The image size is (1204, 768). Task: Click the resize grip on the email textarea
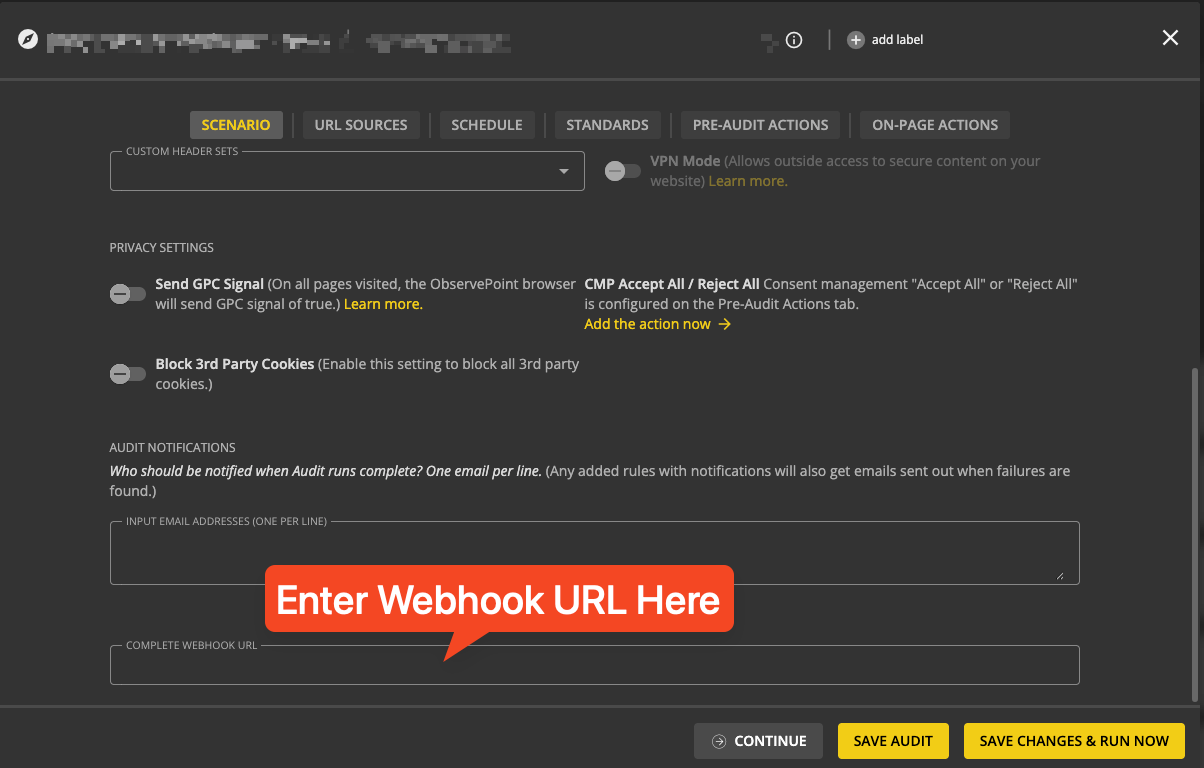point(1062,574)
